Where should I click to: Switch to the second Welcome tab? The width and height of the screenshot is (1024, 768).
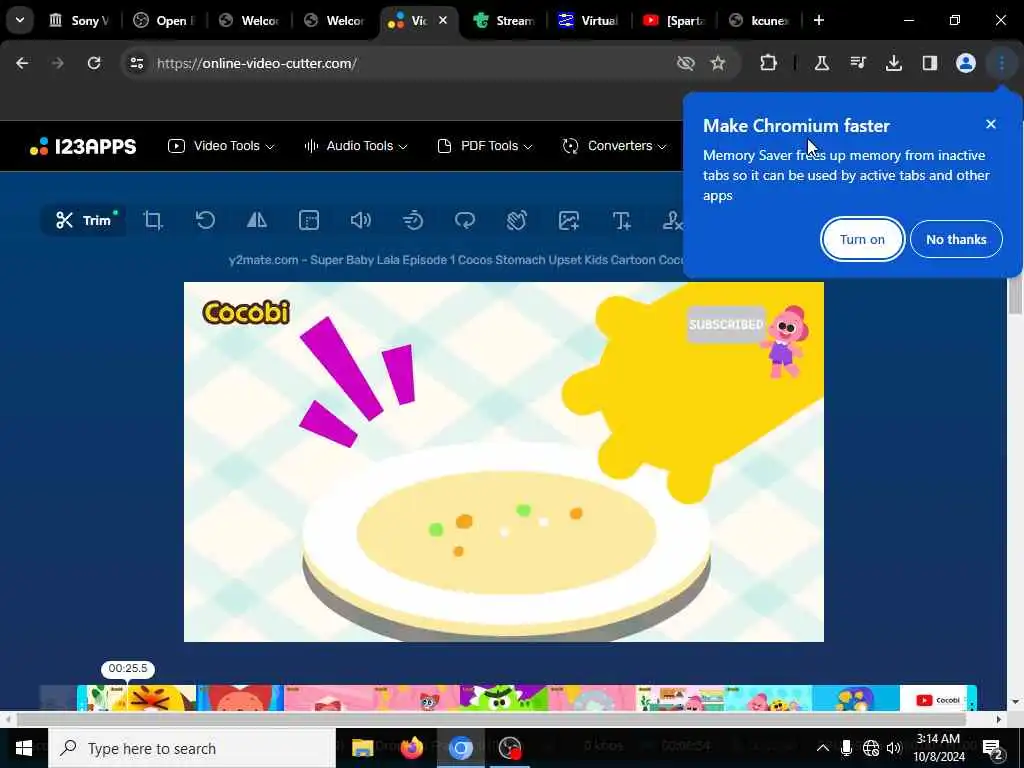[x=334, y=21]
